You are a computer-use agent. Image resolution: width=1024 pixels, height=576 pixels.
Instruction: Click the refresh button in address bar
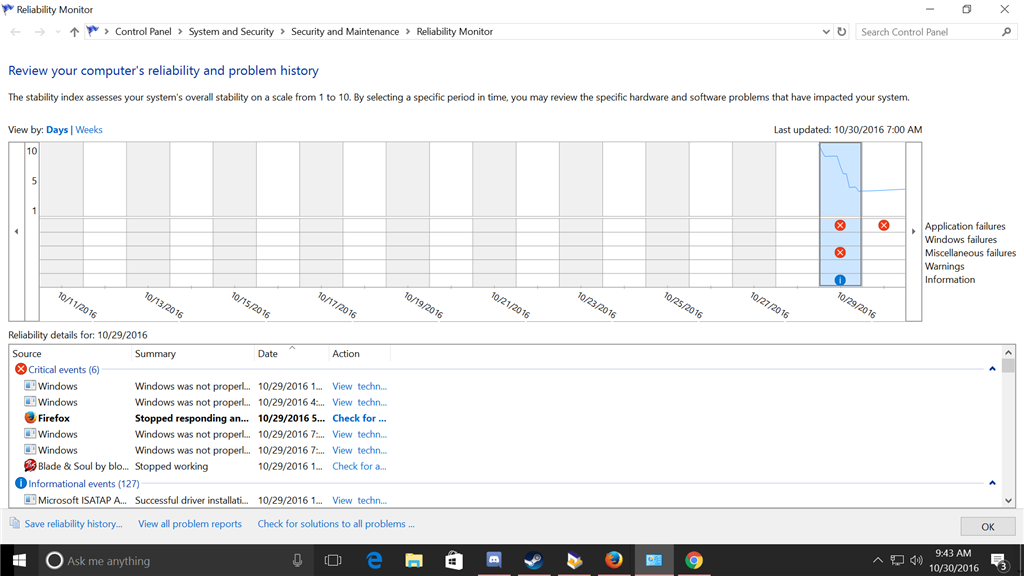842,31
